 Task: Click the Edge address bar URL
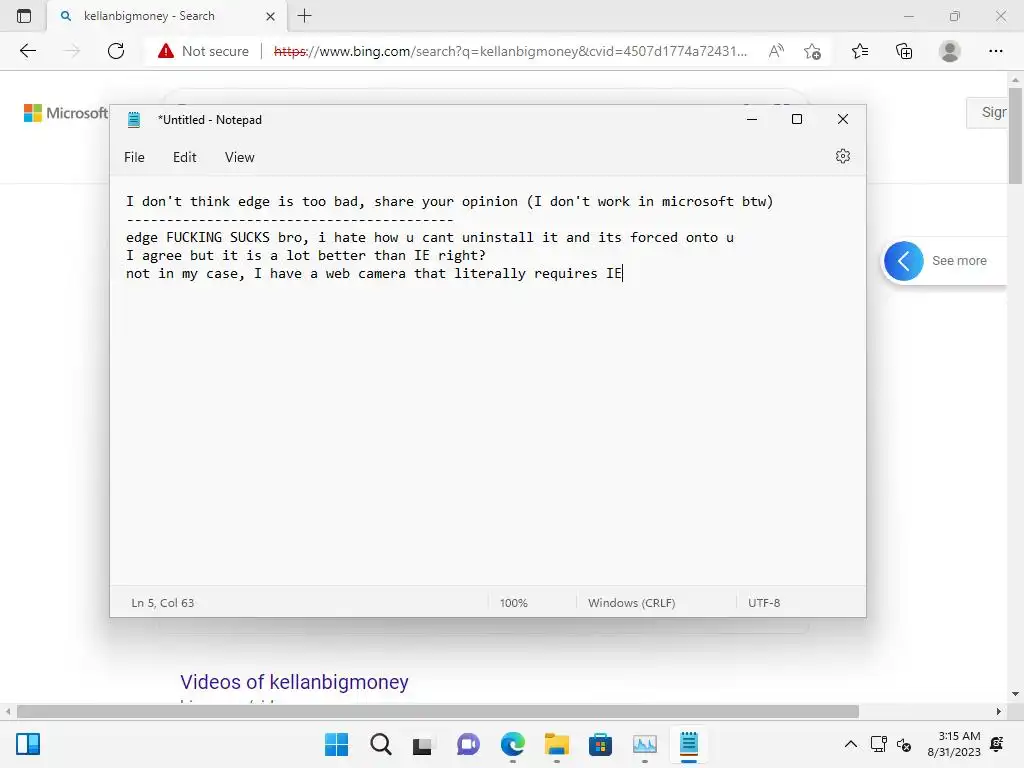click(509, 51)
